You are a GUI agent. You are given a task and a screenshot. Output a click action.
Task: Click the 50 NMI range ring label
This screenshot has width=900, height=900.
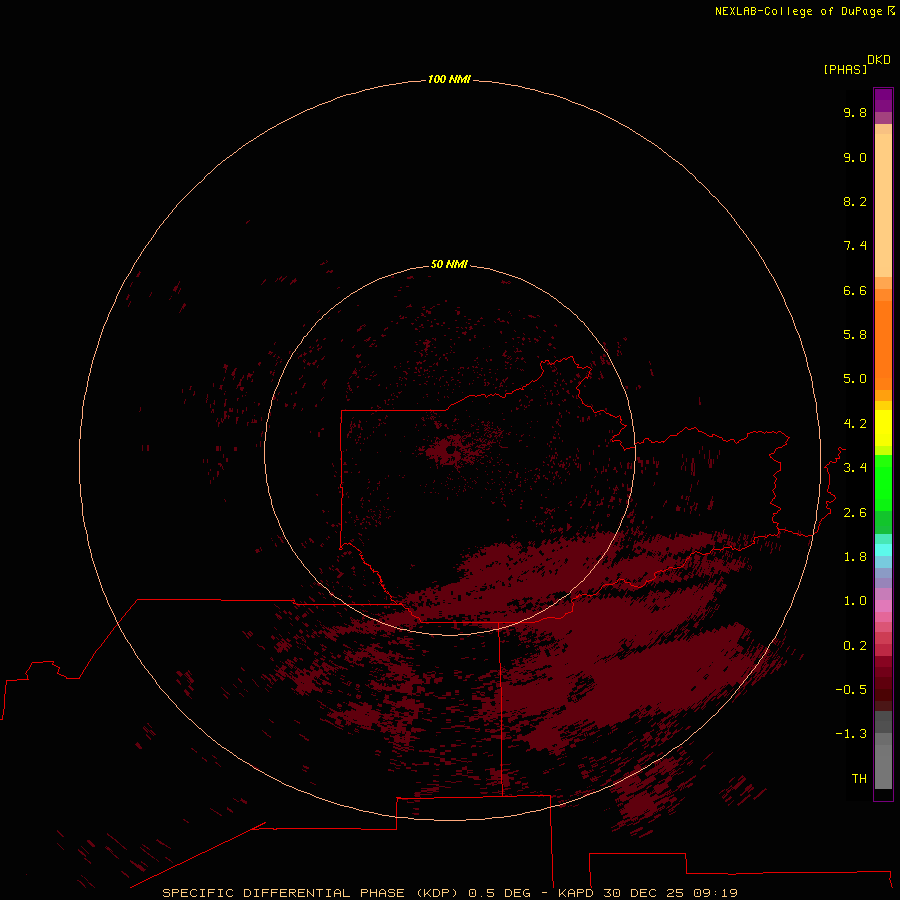click(x=449, y=264)
